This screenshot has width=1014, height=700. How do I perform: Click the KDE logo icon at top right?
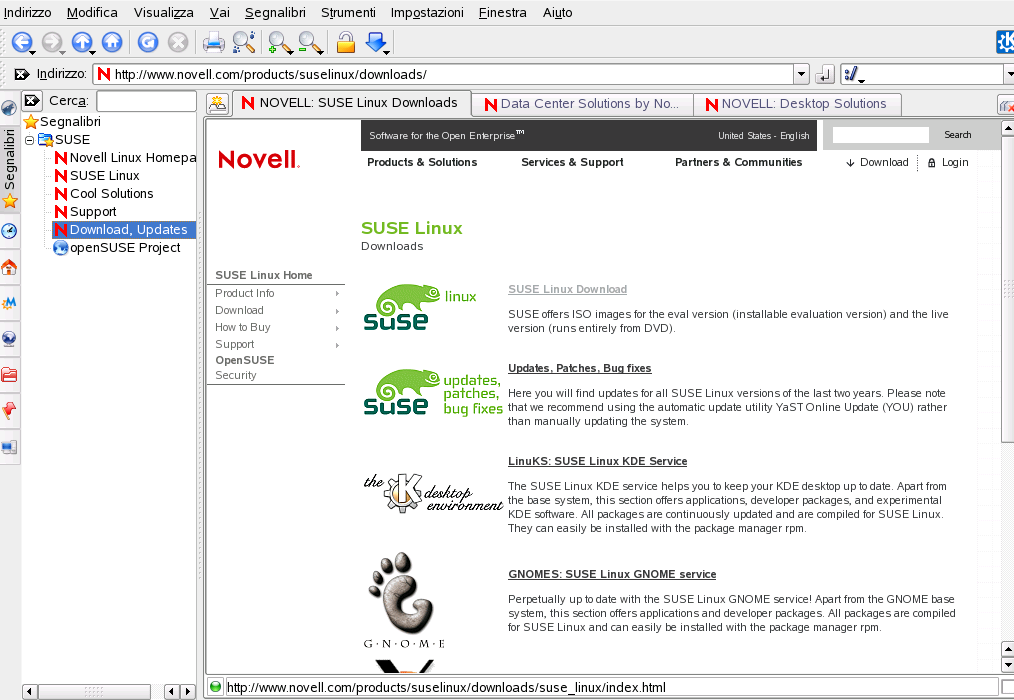point(1005,42)
